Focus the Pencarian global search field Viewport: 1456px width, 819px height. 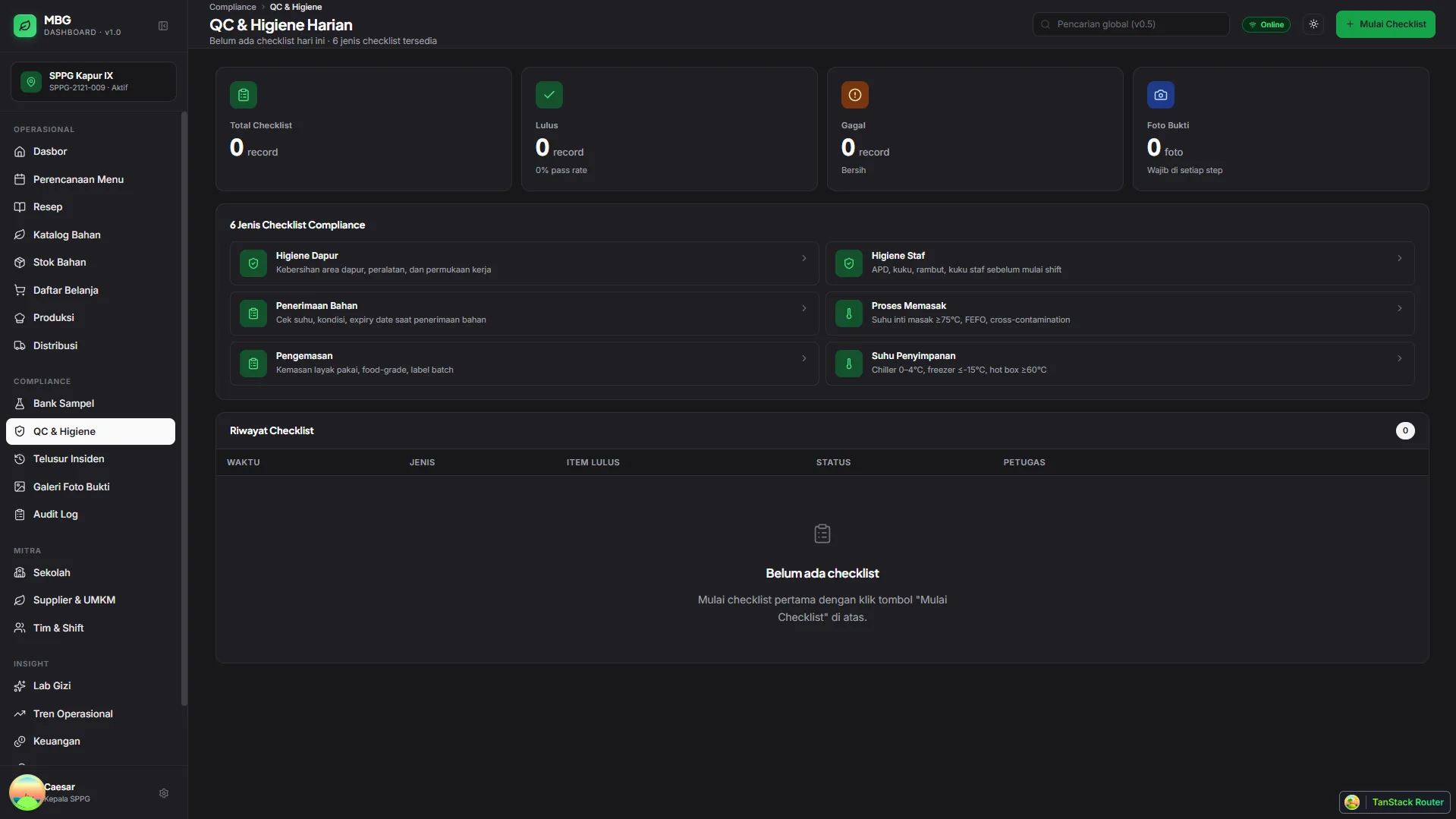1131,24
